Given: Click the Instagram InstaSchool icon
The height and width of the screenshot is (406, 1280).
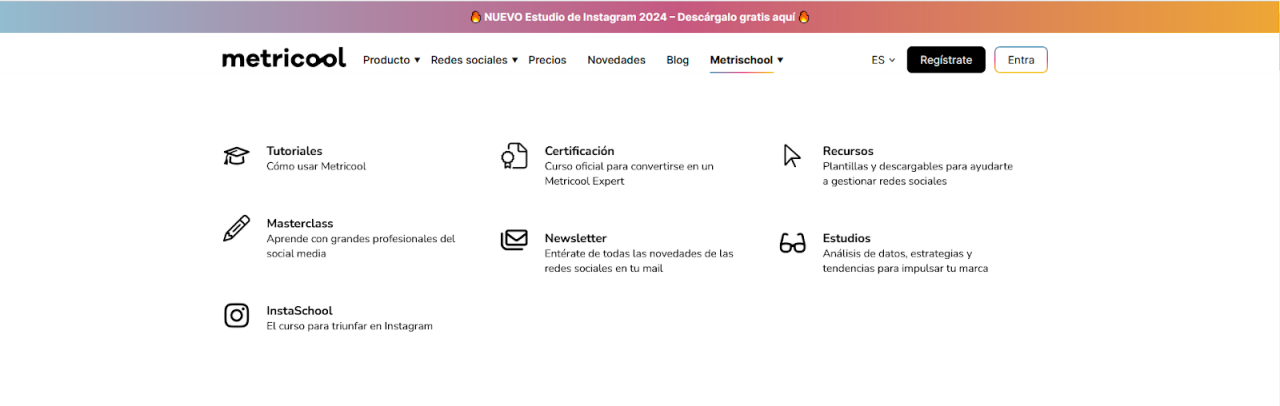Looking at the screenshot, I should coord(236,316).
